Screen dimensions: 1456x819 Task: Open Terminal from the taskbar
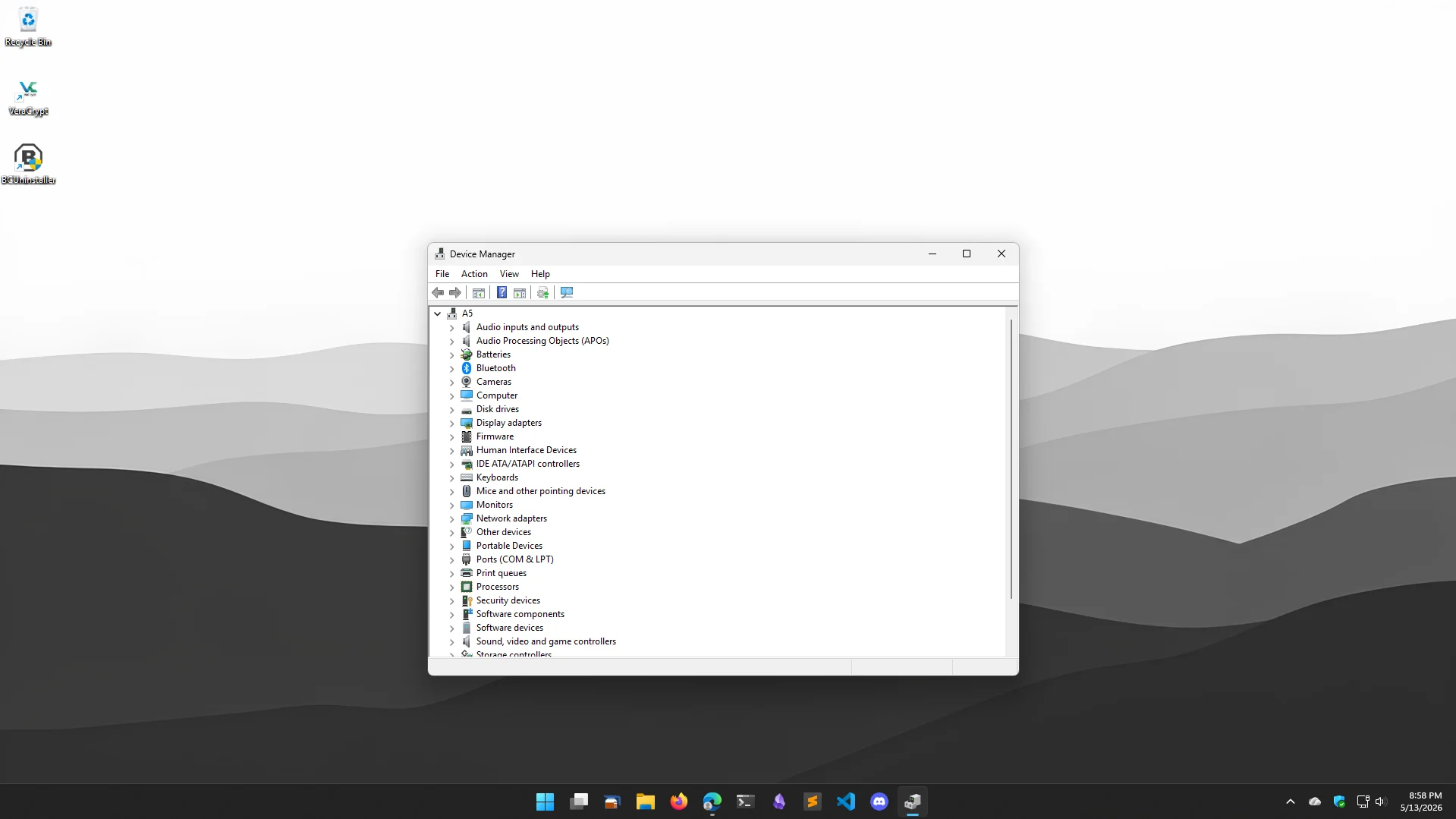click(746, 802)
